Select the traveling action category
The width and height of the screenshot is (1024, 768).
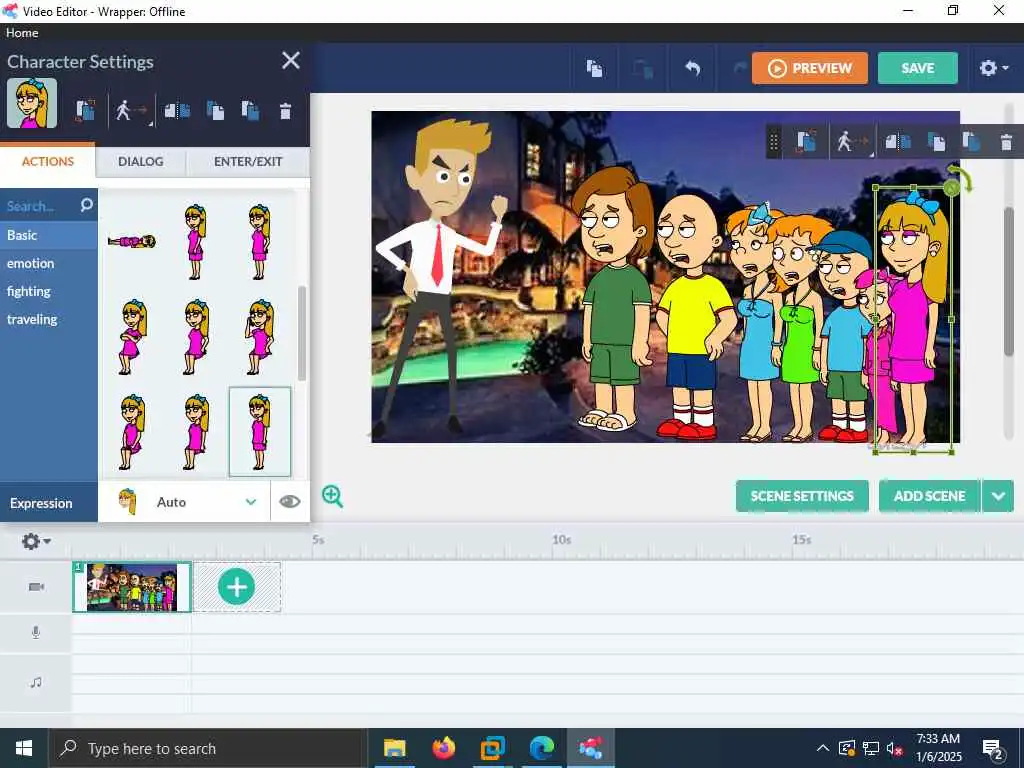[x=49, y=319]
